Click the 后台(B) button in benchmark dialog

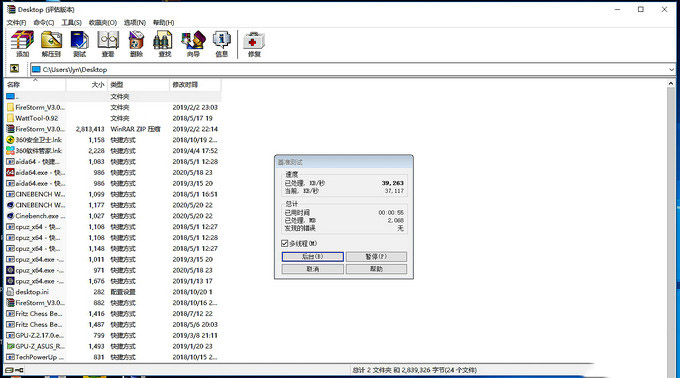click(x=313, y=257)
